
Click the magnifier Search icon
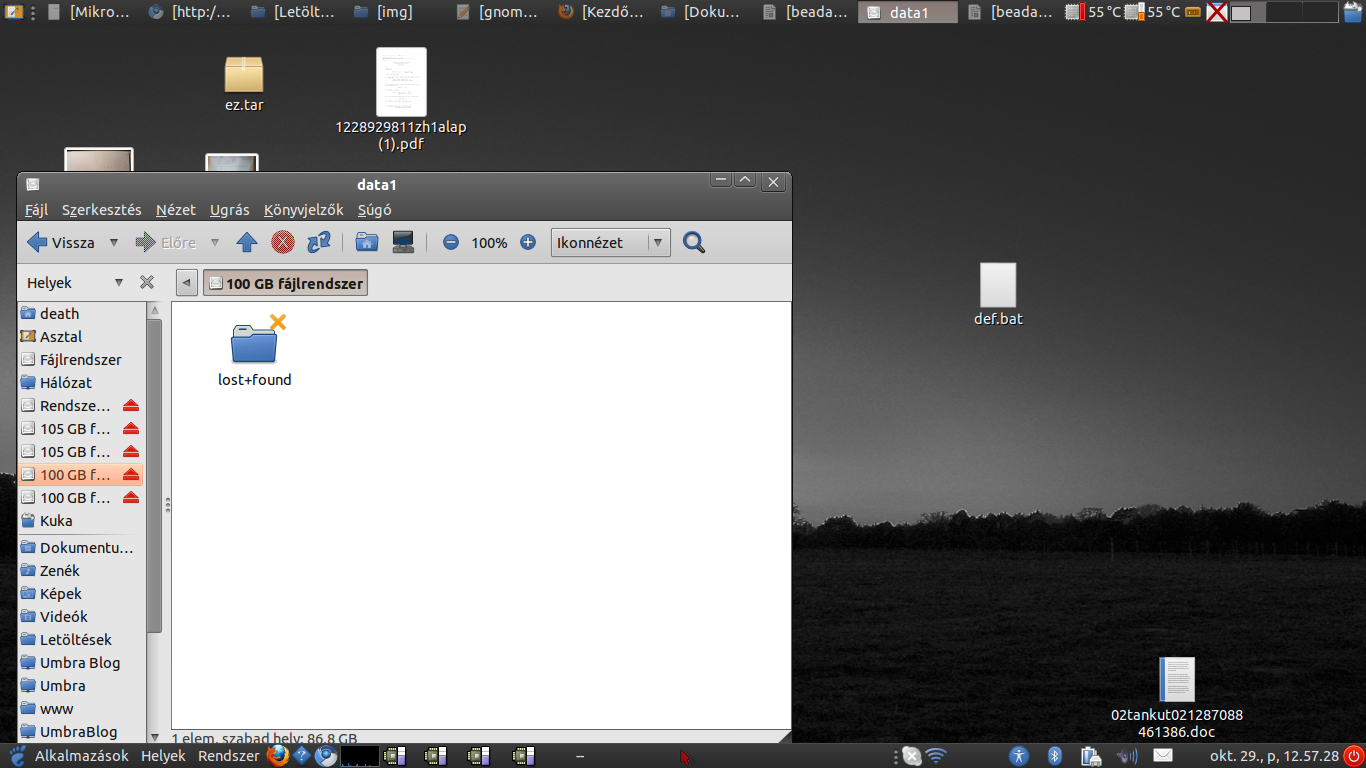click(694, 242)
